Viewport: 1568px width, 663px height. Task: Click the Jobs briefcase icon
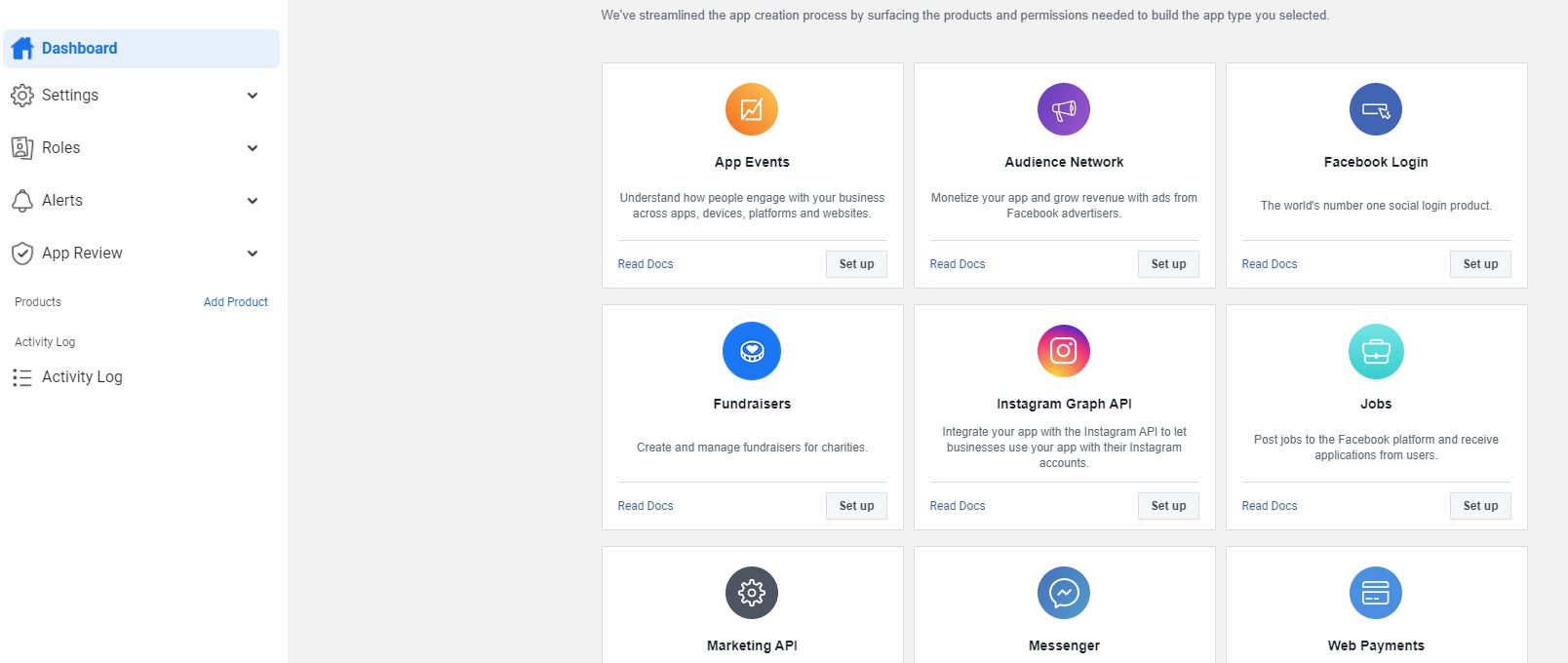click(x=1375, y=351)
